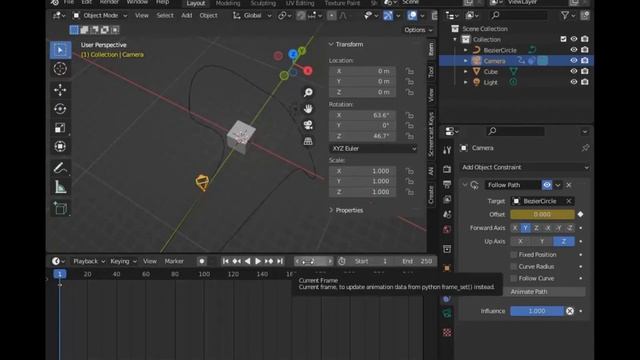This screenshot has width=640, height=360.
Task: Select the Transform tool
Action: (60, 147)
